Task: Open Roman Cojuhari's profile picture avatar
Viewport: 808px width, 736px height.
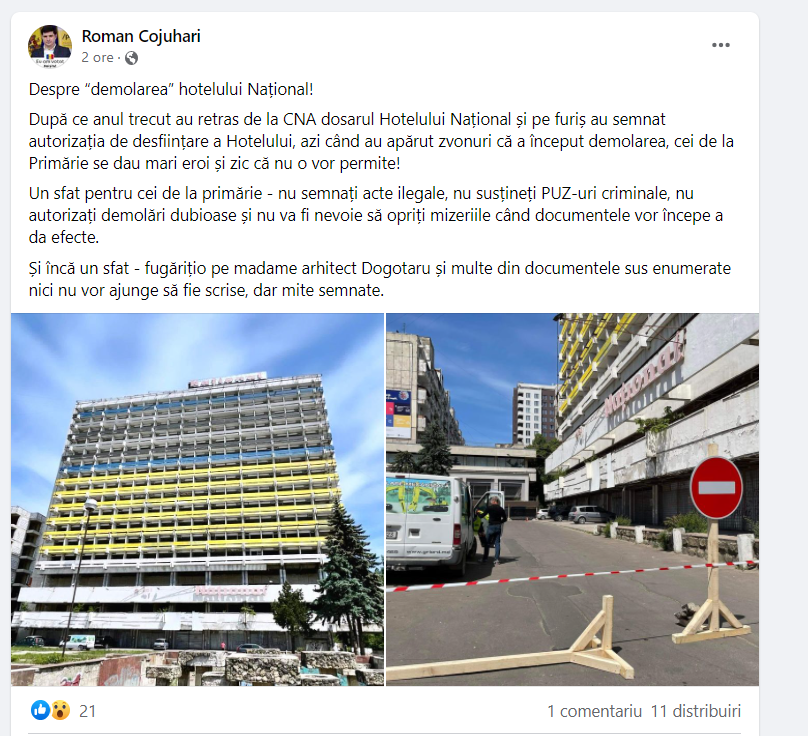Action: pos(50,46)
